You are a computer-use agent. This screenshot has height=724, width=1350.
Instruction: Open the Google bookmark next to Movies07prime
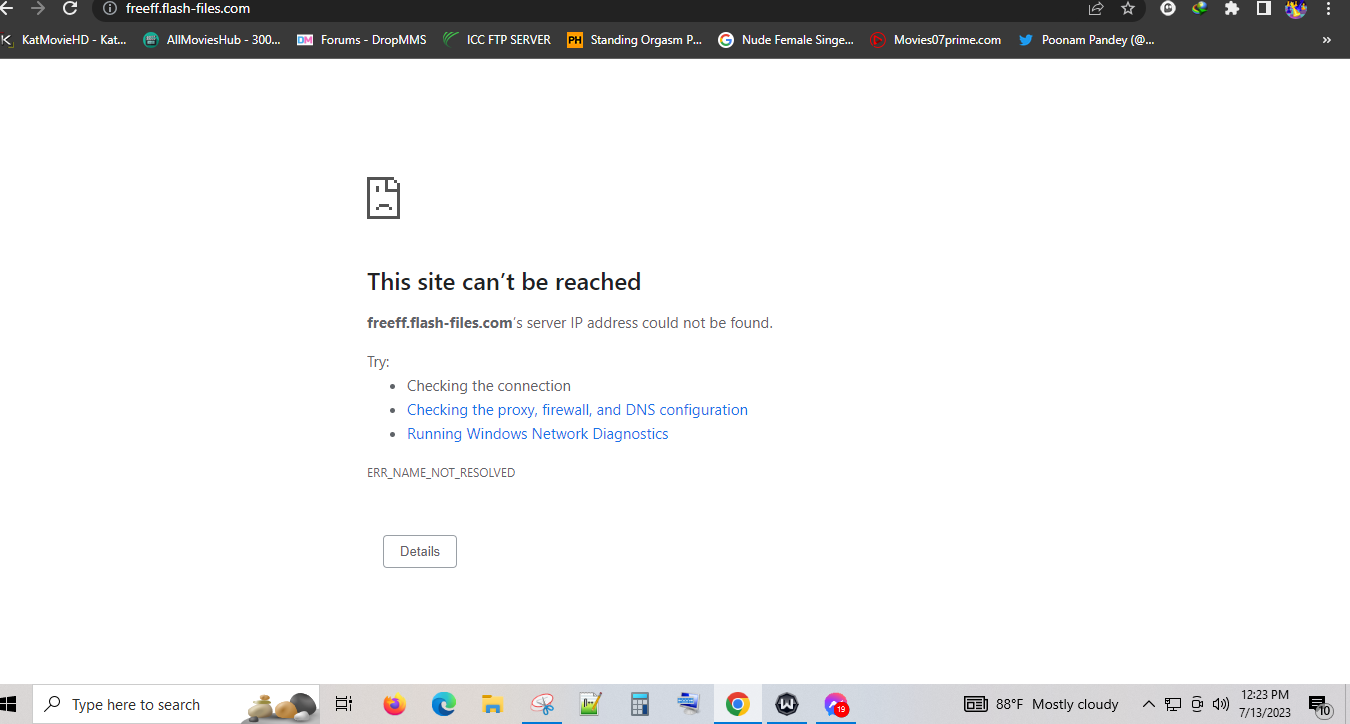pos(786,40)
